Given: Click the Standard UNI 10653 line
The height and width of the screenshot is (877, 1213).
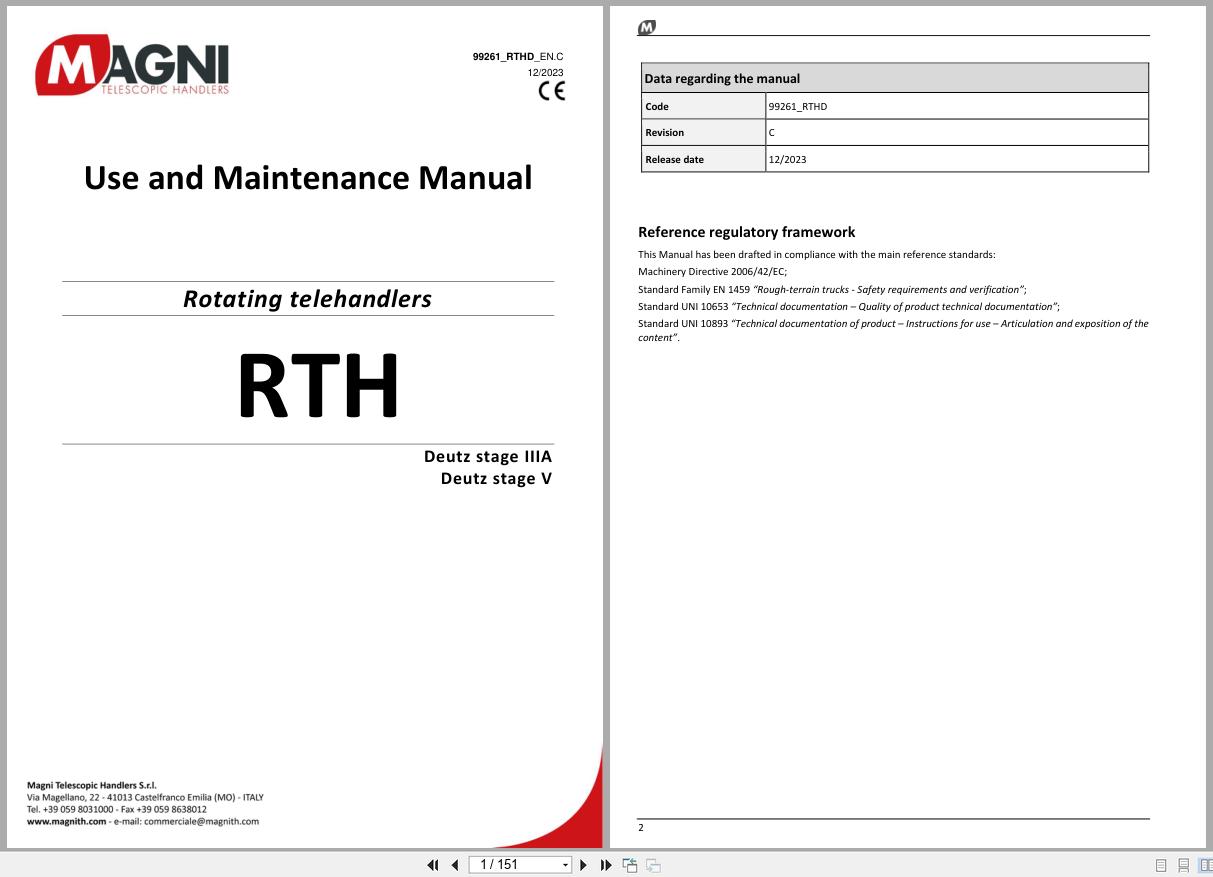Looking at the screenshot, I should pyautogui.click(x=849, y=307).
